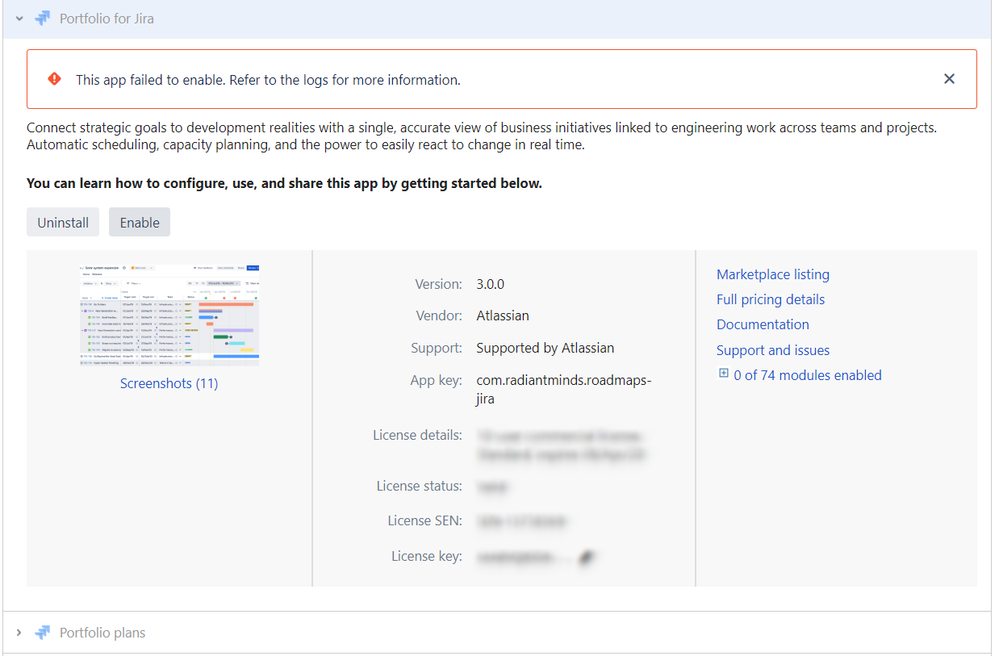Open the Marketplace listing link

[x=773, y=275]
